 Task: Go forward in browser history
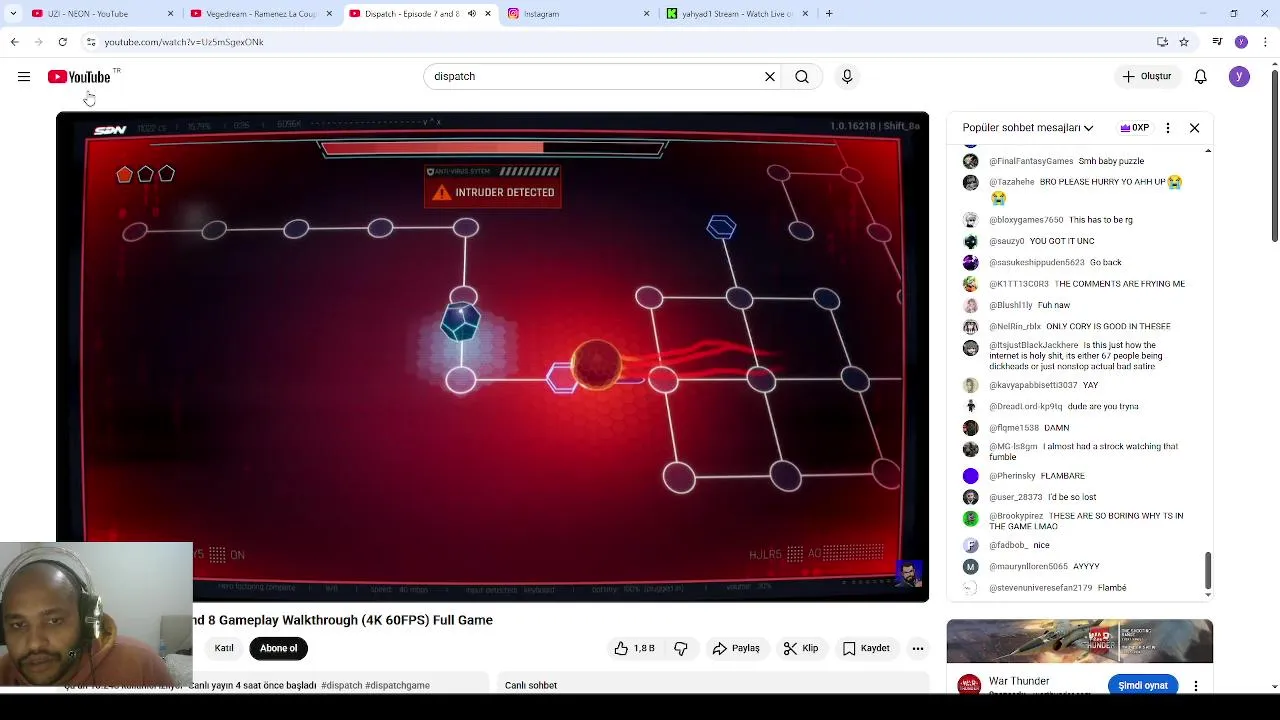[38, 42]
